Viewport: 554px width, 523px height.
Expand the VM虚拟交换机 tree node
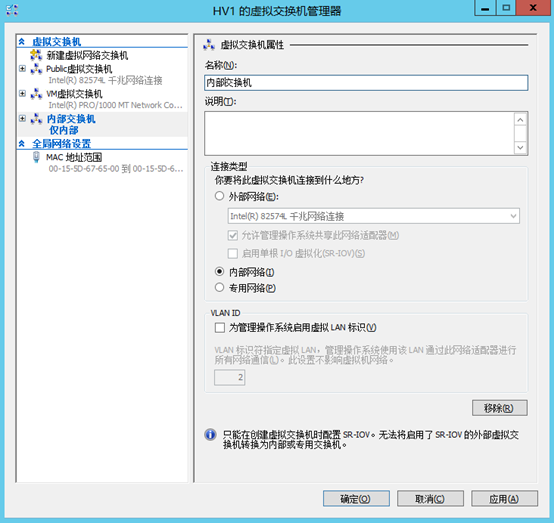click(22, 93)
